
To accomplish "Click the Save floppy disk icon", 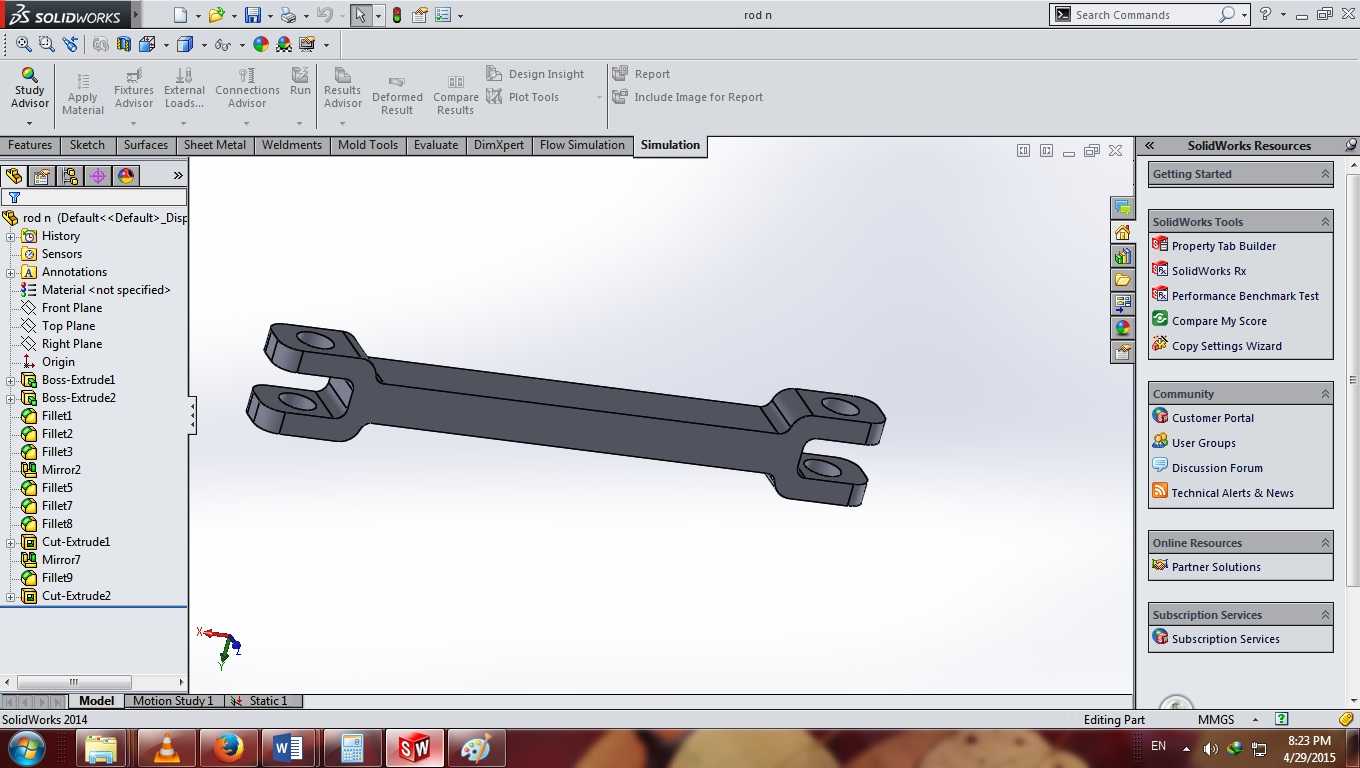I will pyautogui.click(x=253, y=15).
